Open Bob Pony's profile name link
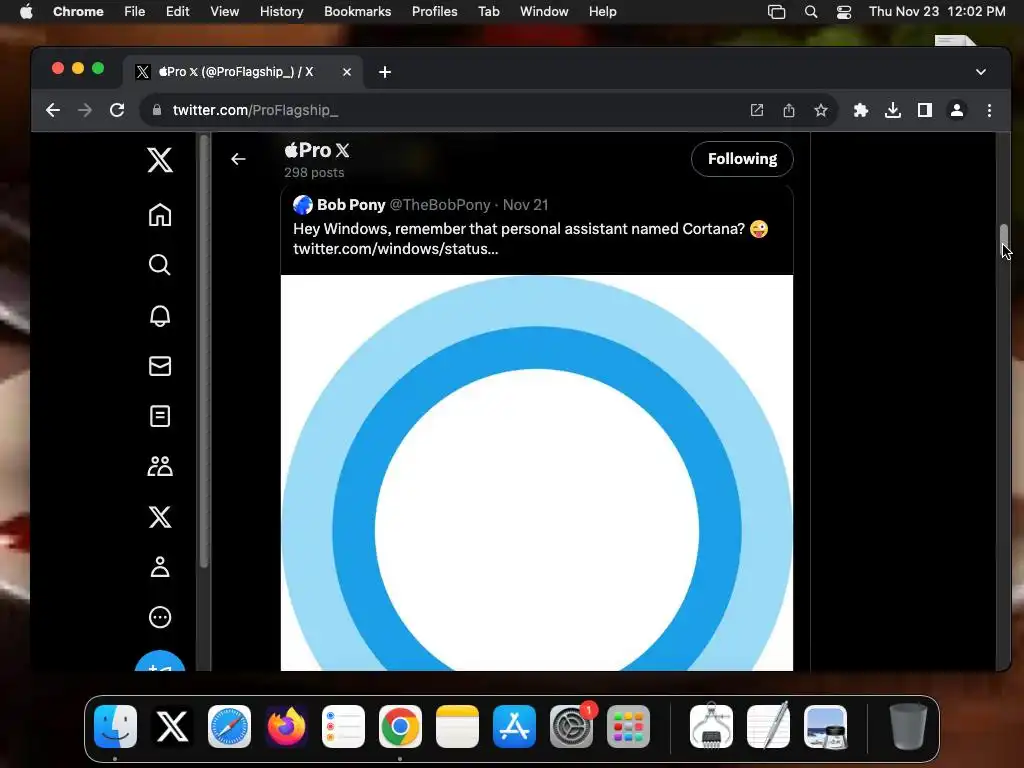1024x768 pixels. click(x=351, y=204)
